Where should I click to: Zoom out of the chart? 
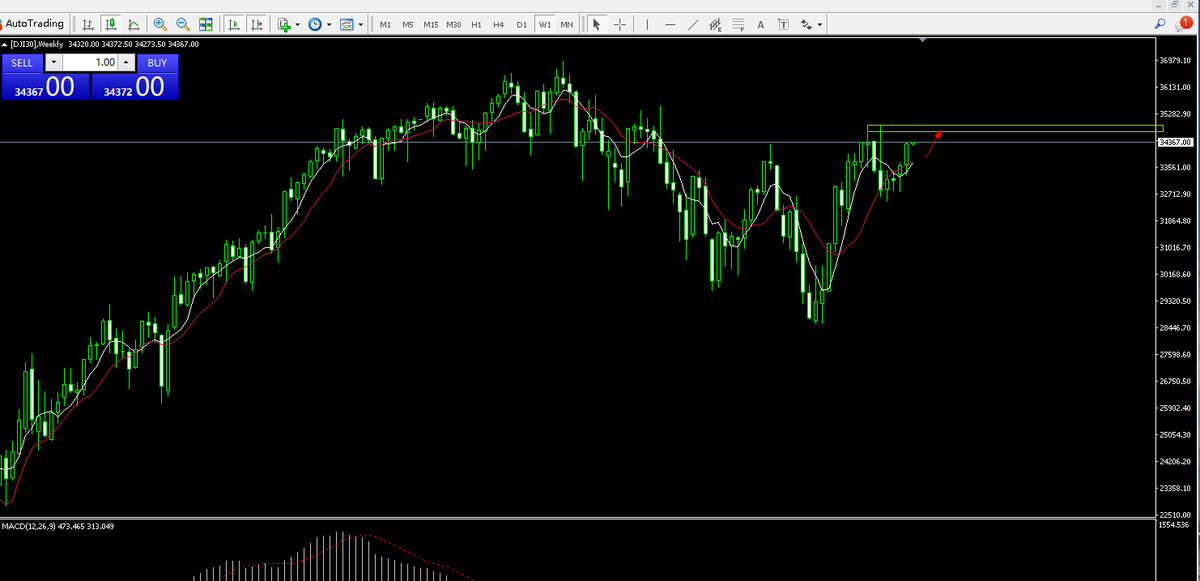(x=183, y=24)
